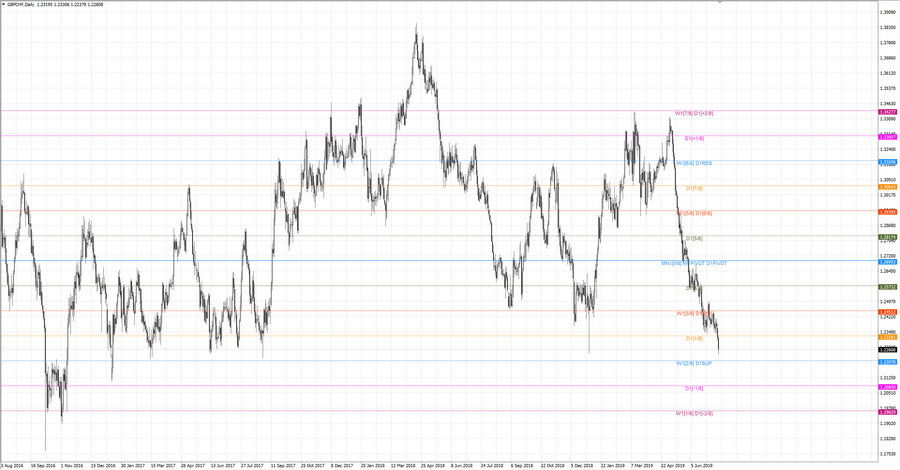
Task: Click the 3 Aug 2016 date label
Action: pos(13,466)
